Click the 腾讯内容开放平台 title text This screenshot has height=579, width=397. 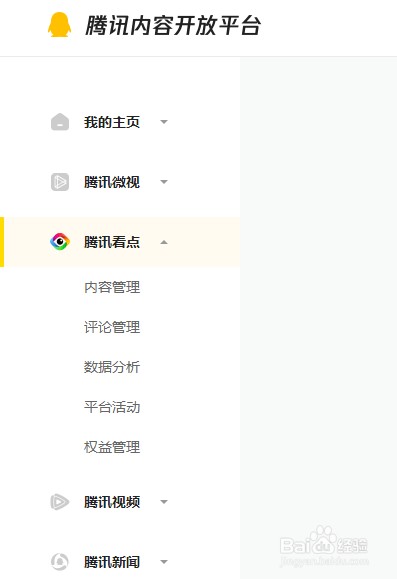click(x=173, y=25)
